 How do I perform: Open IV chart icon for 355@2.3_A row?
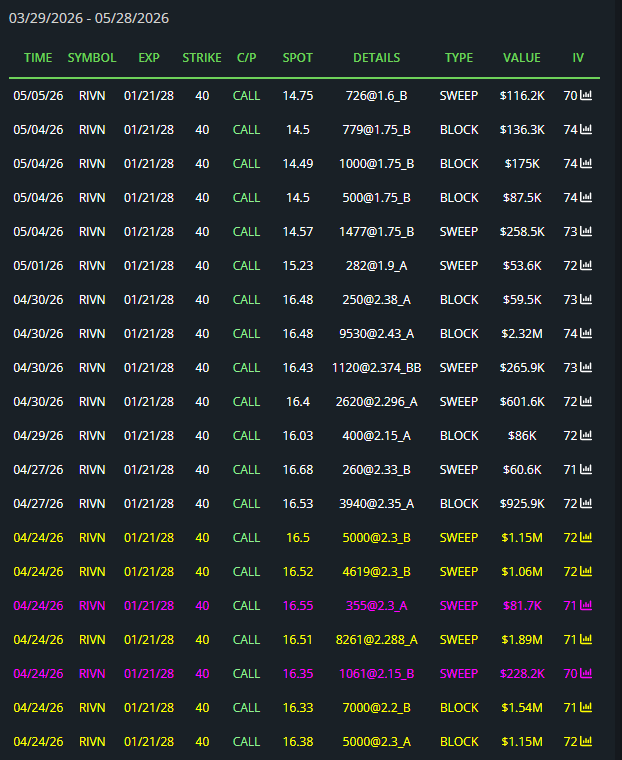click(586, 605)
